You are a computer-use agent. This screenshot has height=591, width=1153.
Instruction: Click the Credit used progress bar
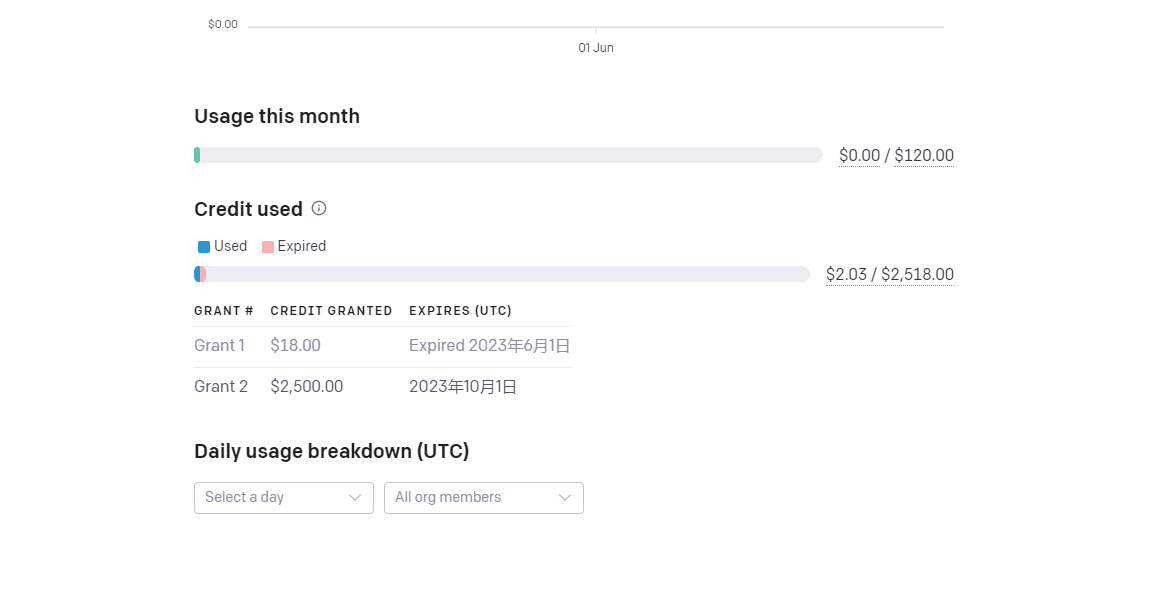502,274
